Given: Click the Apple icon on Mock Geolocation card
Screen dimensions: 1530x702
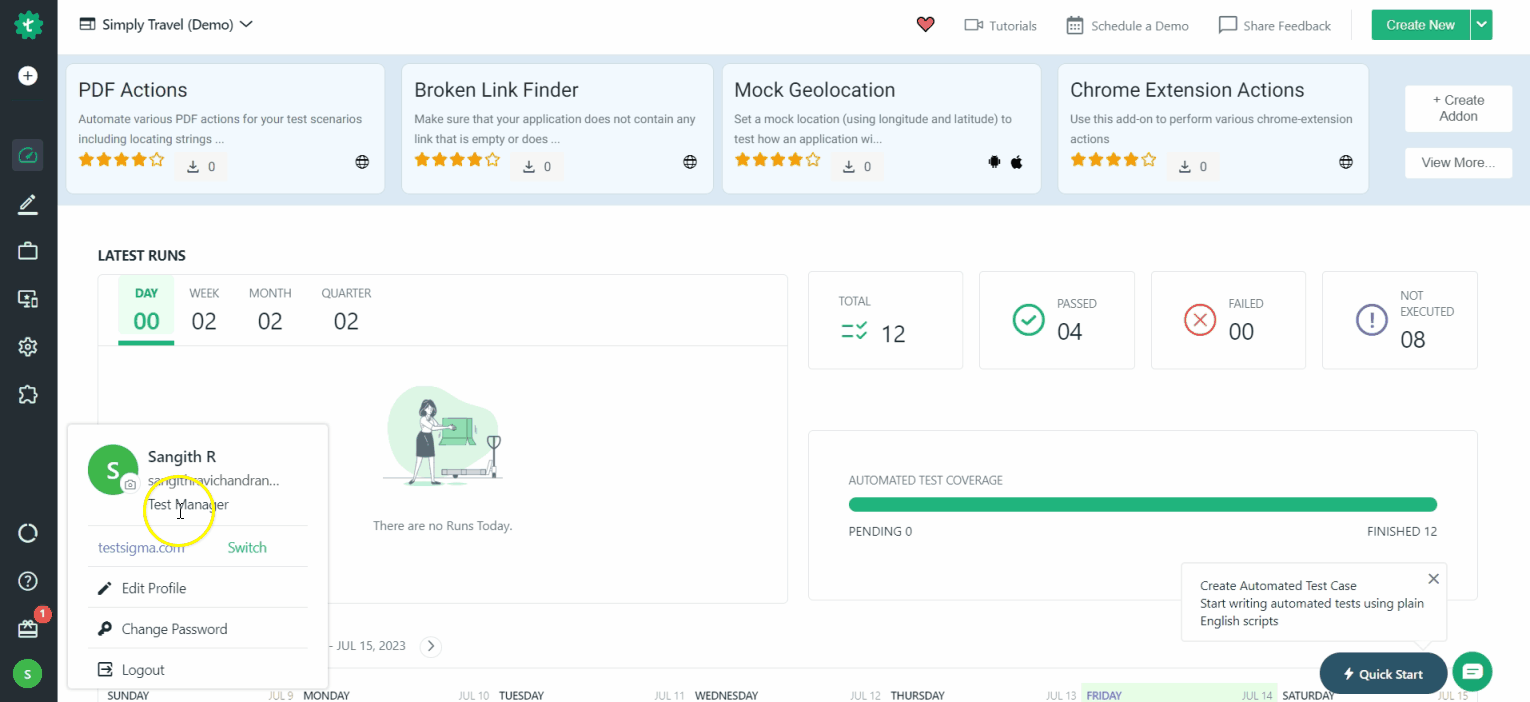Looking at the screenshot, I should 1017,162.
